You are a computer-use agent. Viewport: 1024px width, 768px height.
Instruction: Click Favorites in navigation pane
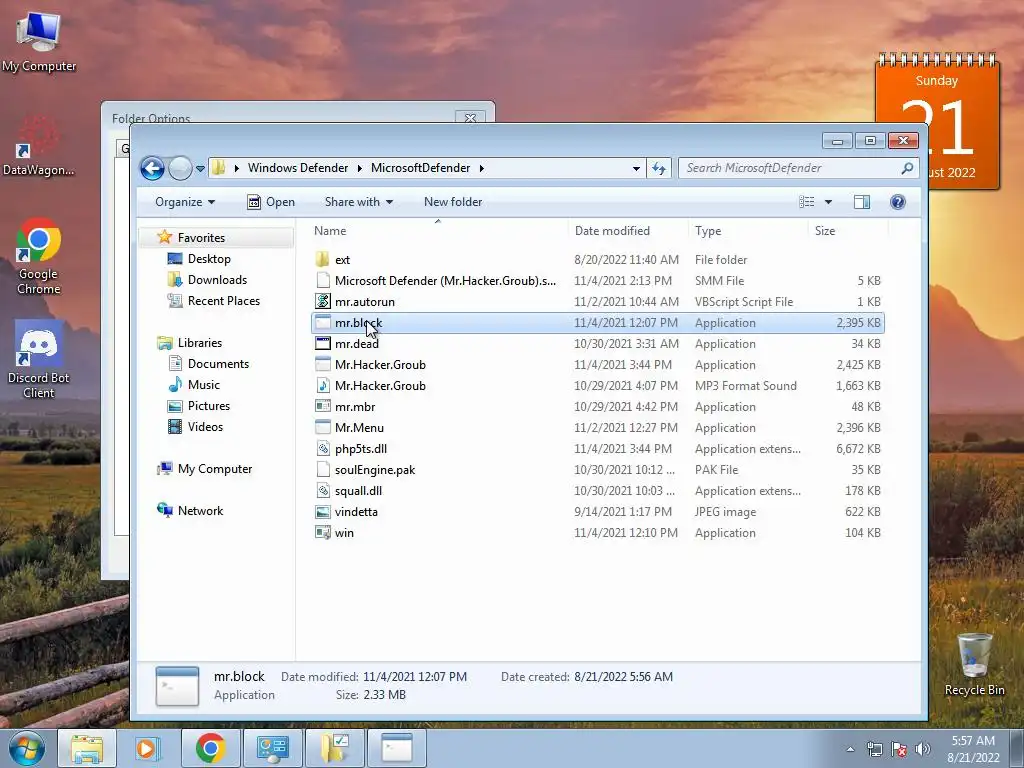[x=201, y=238]
